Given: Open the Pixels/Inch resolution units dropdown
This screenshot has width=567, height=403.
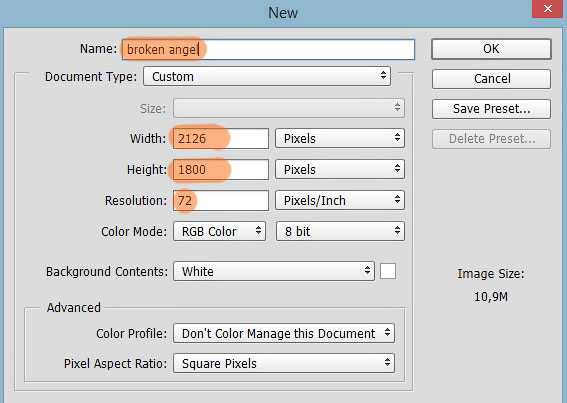Looking at the screenshot, I should pyautogui.click(x=340, y=200).
